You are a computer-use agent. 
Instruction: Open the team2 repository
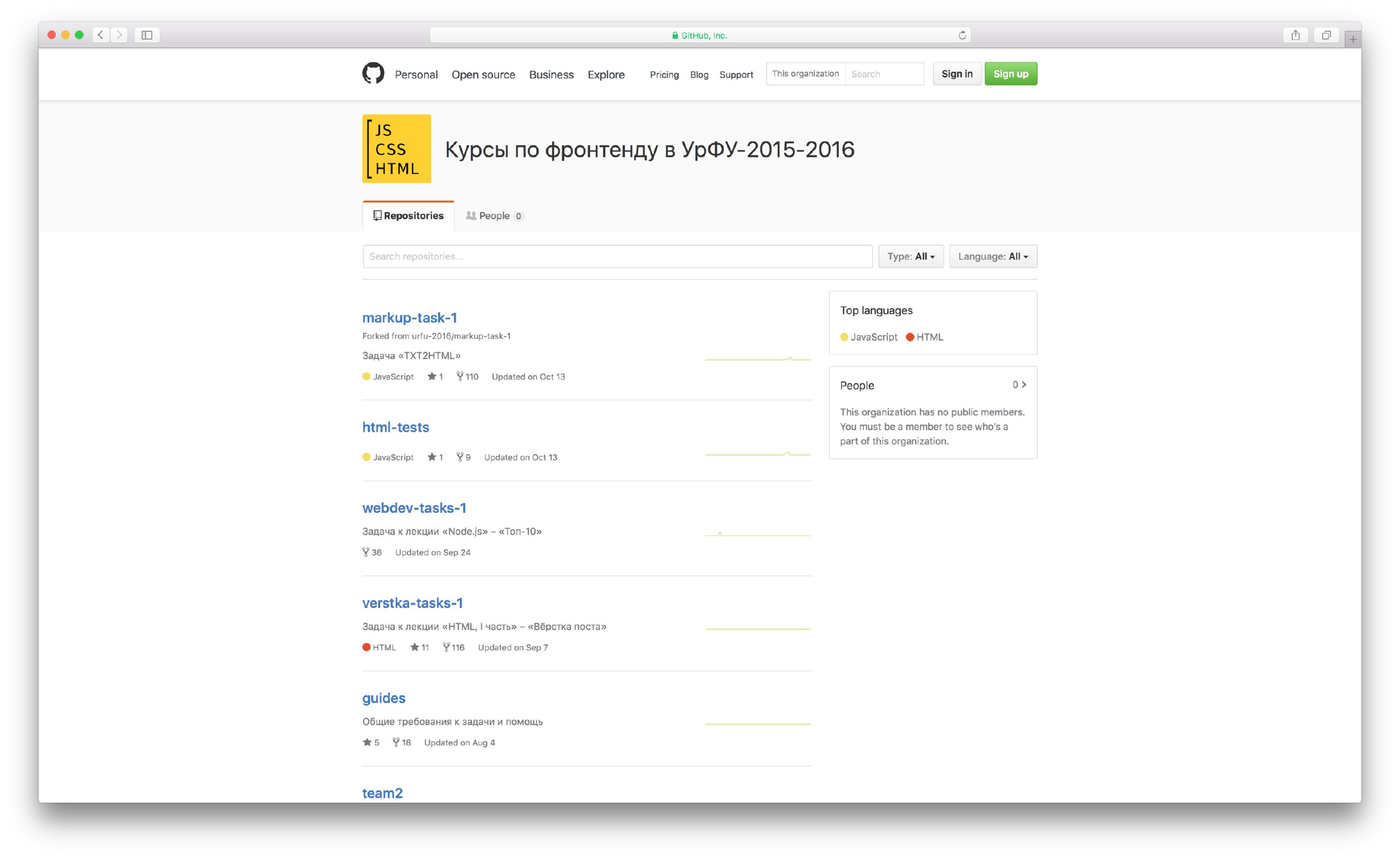tap(382, 793)
